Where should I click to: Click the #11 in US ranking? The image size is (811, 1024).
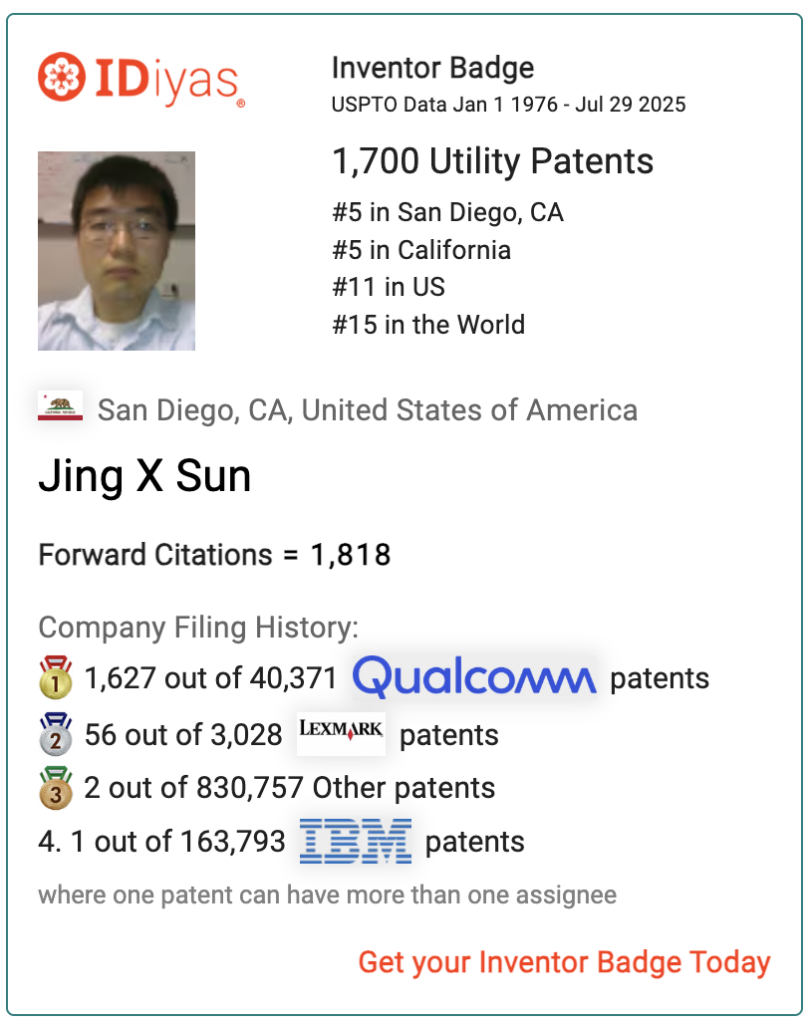click(389, 287)
